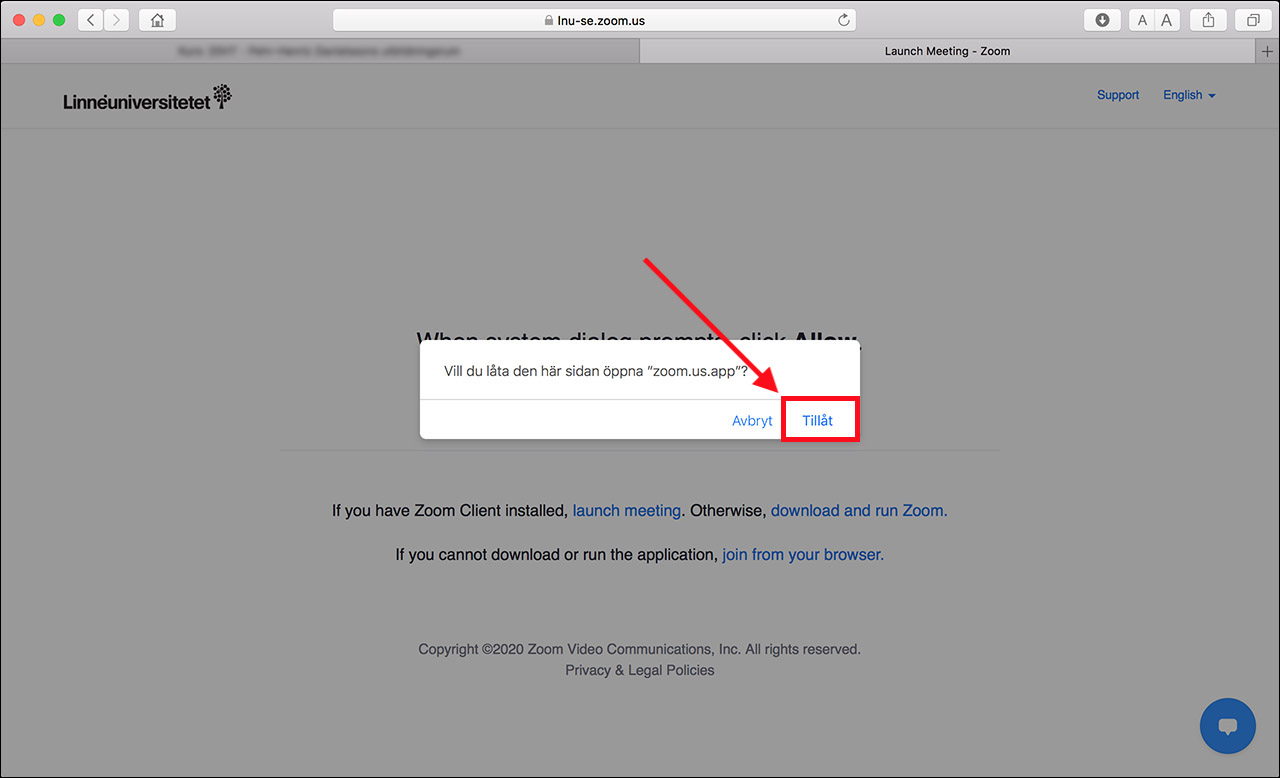1280x778 pixels.
Task: Click the 'download and run Zoom' link
Action: 858,510
